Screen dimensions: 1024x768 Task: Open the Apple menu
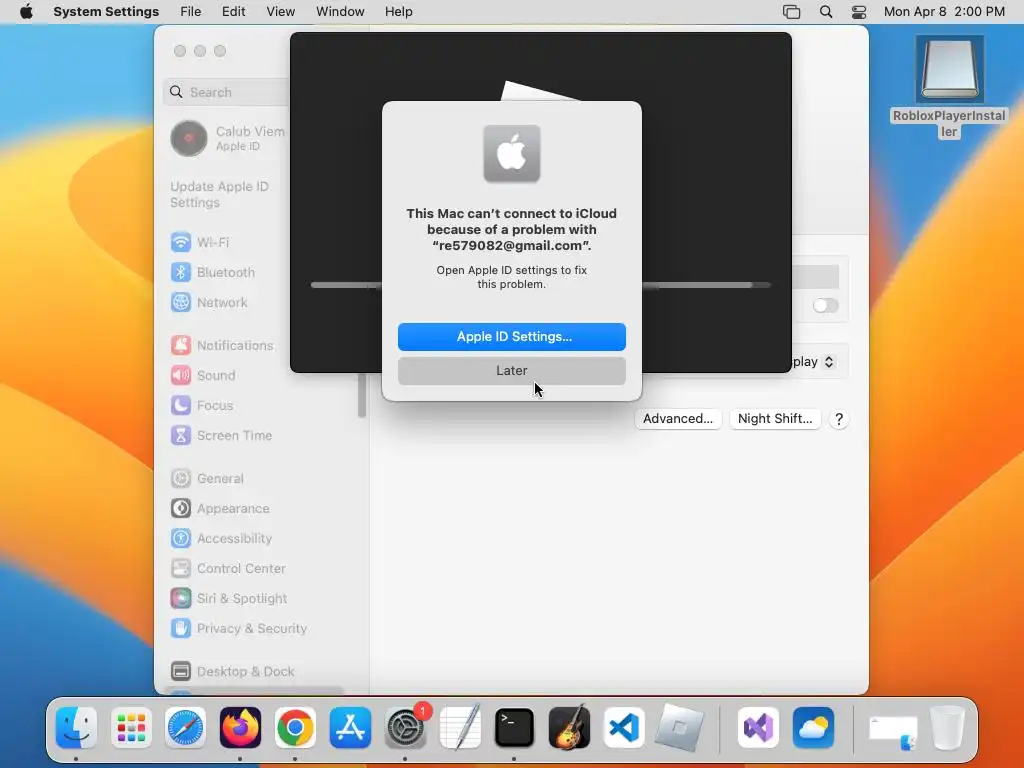pyautogui.click(x=26, y=12)
